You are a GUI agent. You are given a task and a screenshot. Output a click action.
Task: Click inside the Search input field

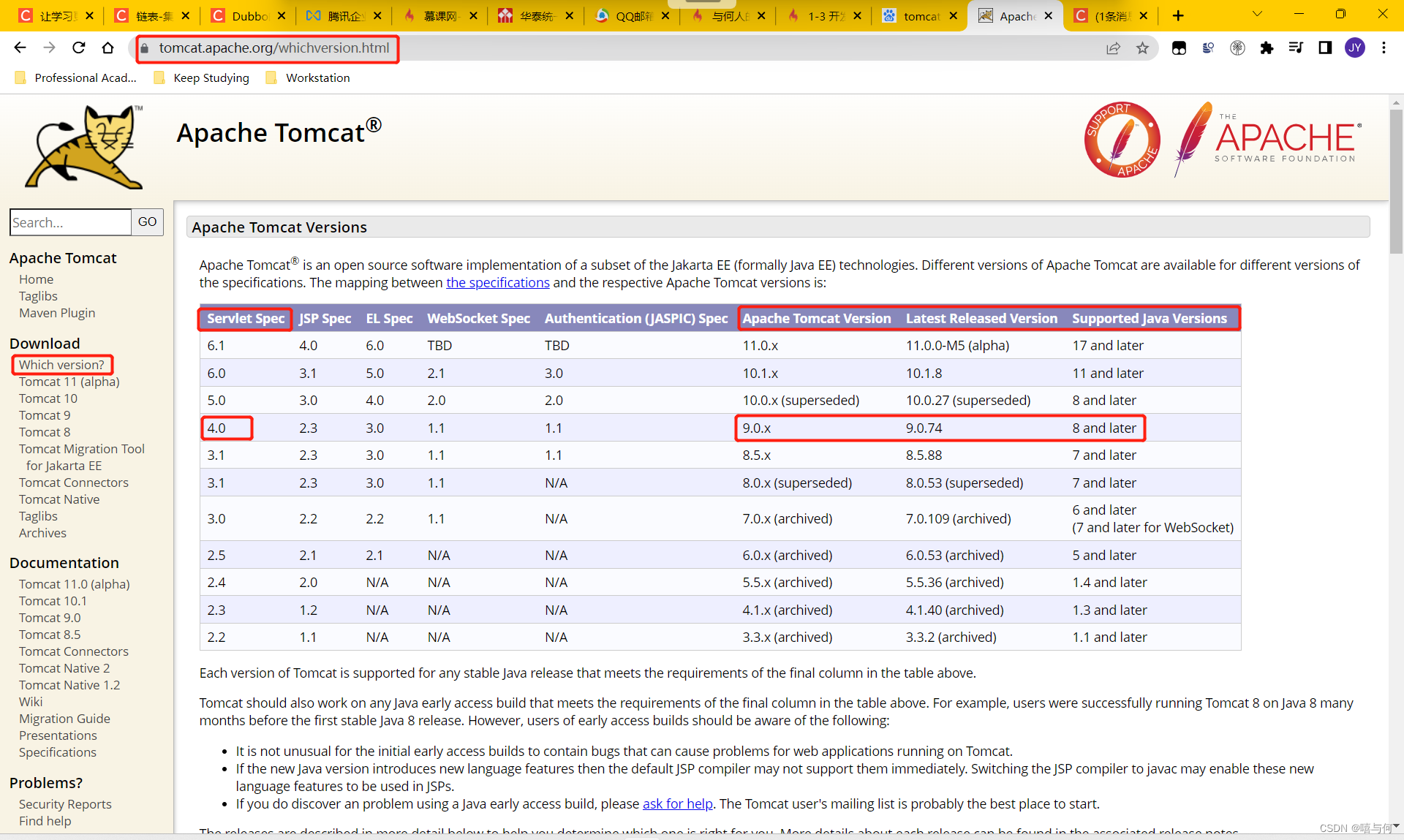(x=69, y=222)
